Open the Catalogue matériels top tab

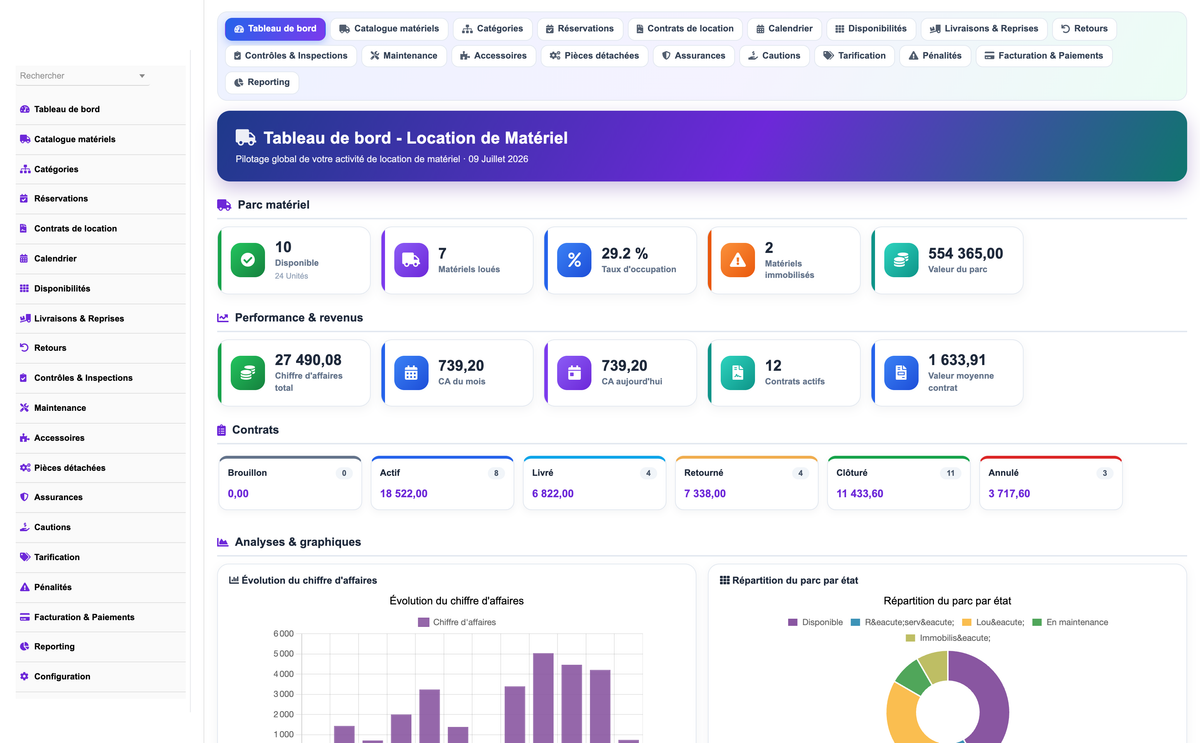pyautogui.click(x=389, y=29)
